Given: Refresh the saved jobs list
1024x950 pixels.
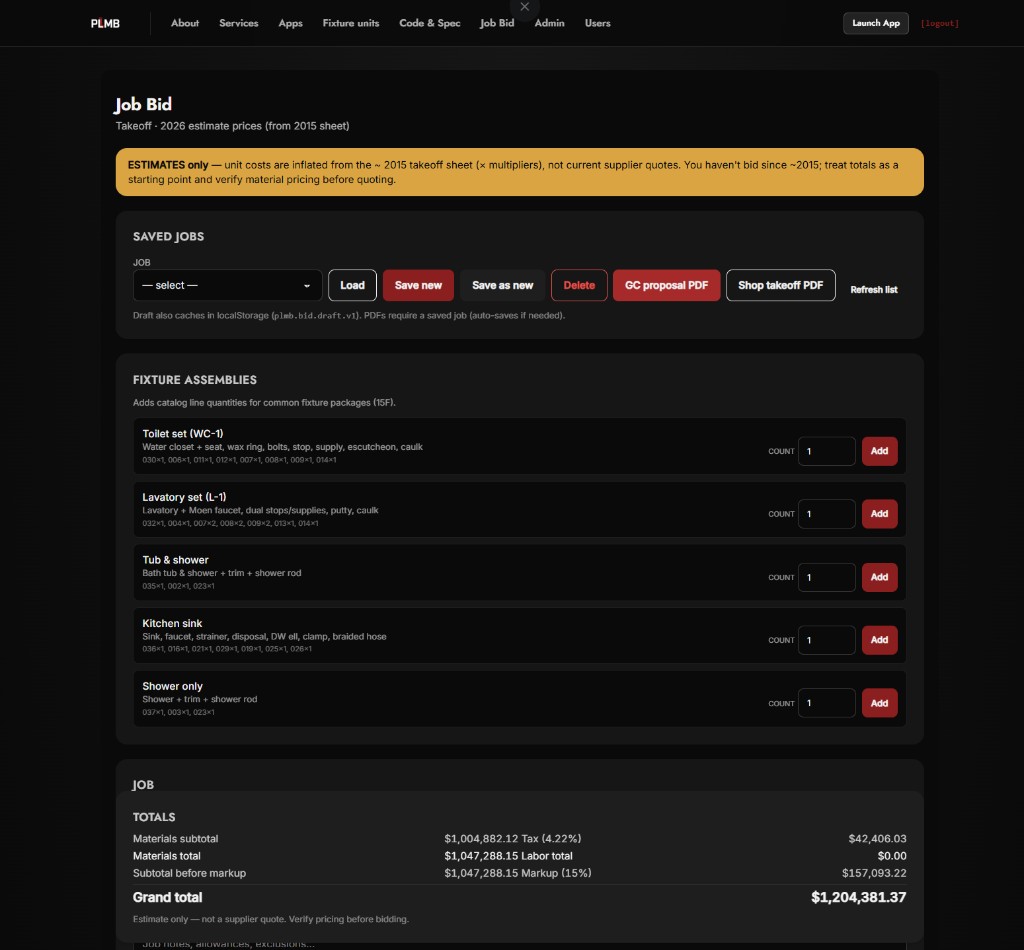Looking at the screenshot, I should click(x=874, y=289).
